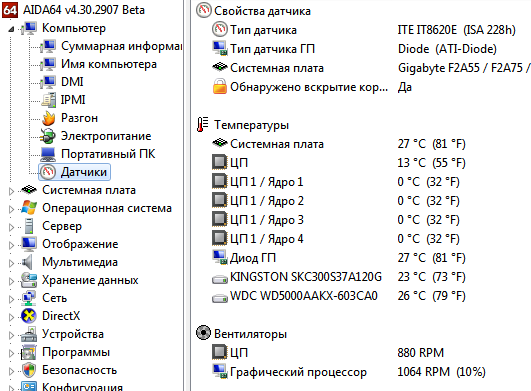Expand the Операционная система node
The image size is (531, 391).
click(11, 209)
